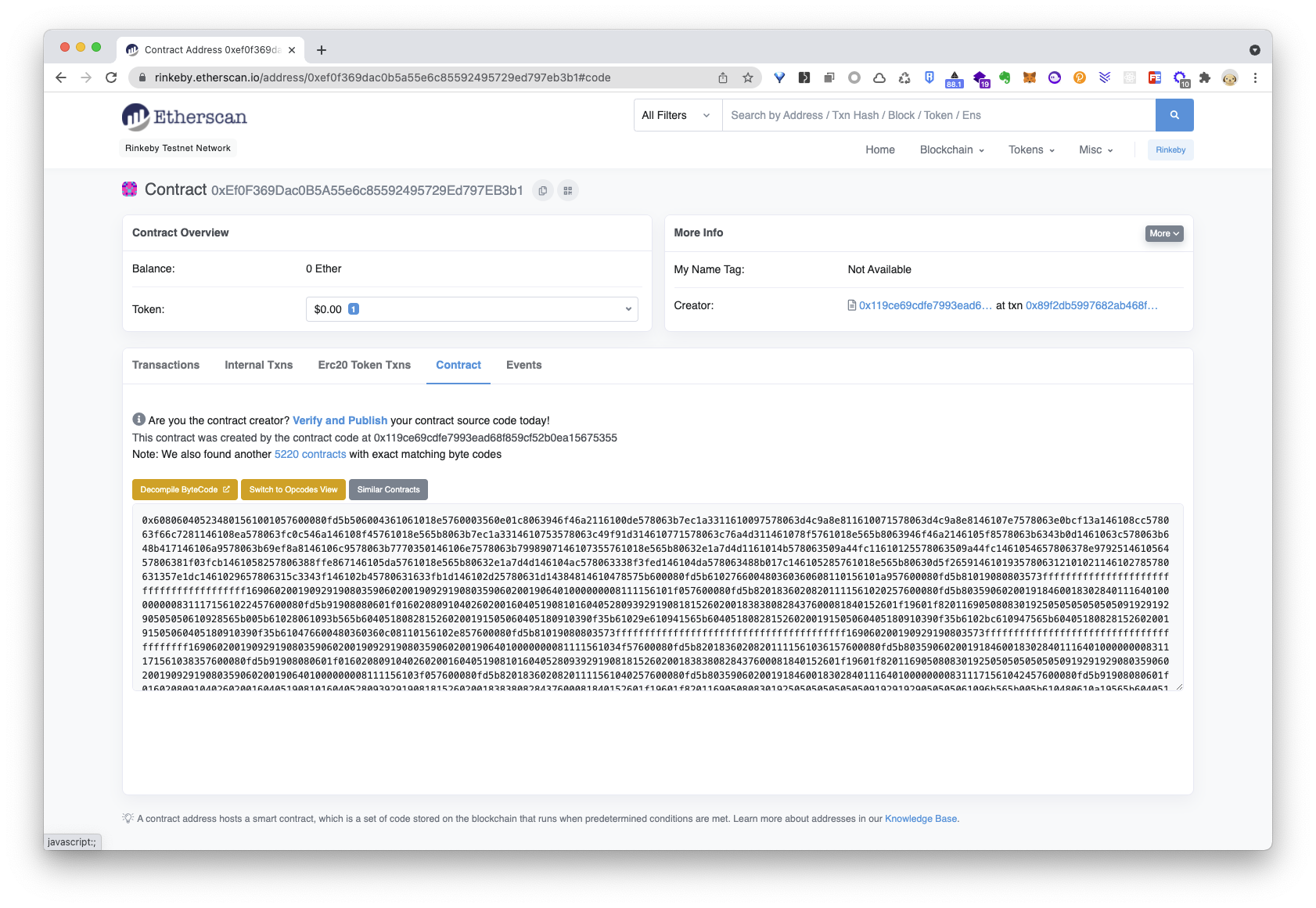Bookmark this page with the star icon
The width and height of the screenshot is (1316, 908).
coord(747,77)
